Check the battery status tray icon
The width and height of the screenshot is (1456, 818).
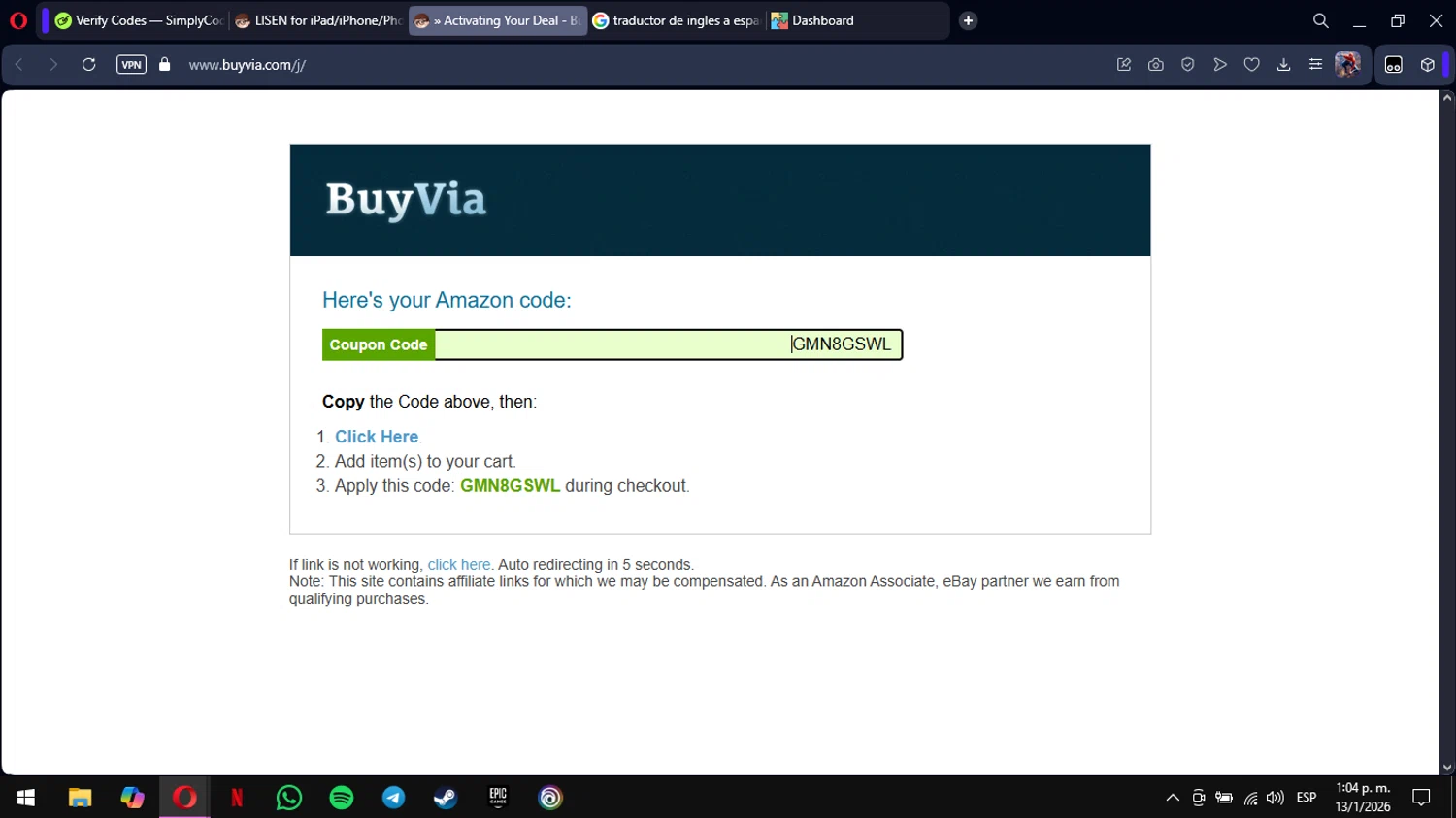pos(1224,798)
